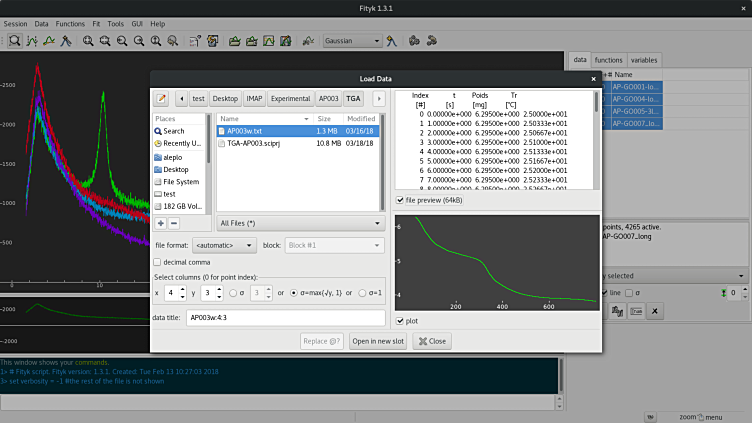The width and height of the screenshot is (752, 423).
Task: Enable the decimal comma checkbox
Action: (x=158, y=262)
